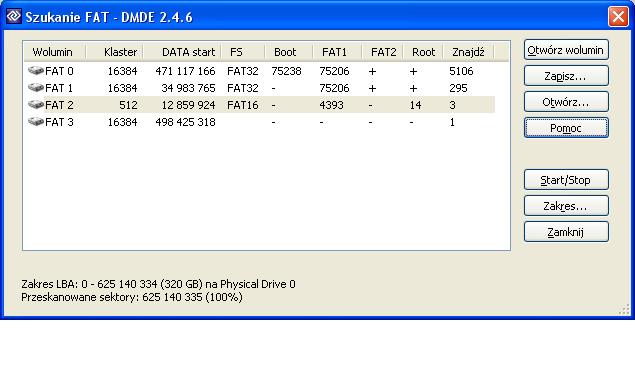
Task: Close the Szukanie FAT dialog window
Action: [x=618, y=17]
